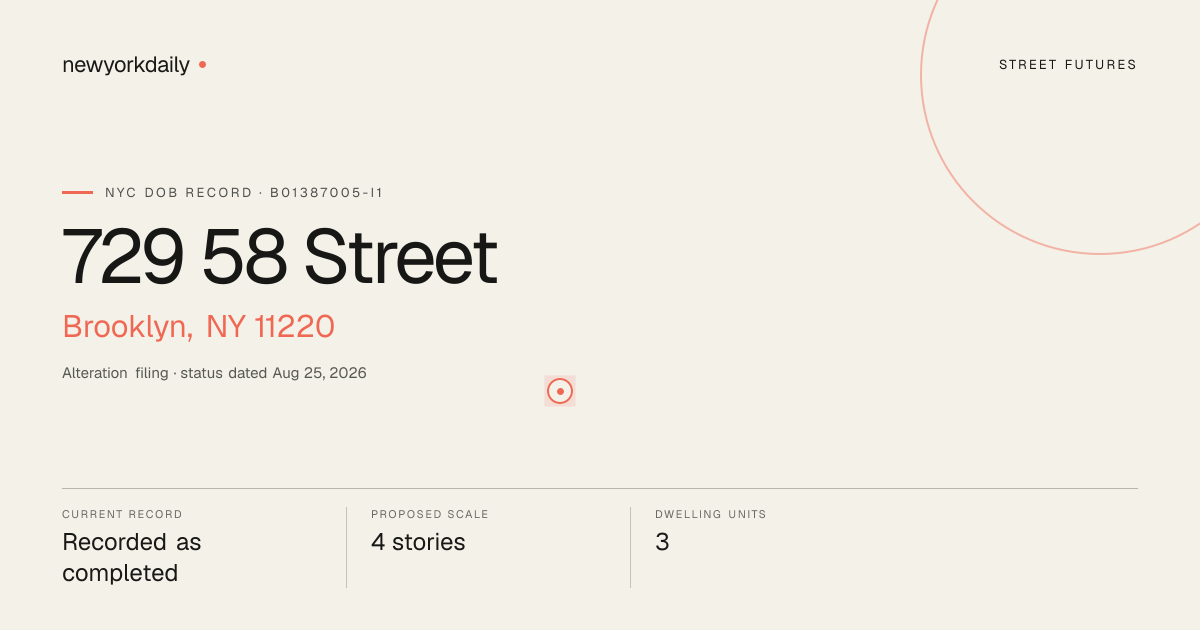Click the divider between Proposed Scale and Dwelling Units
Image resolution: width=1200 pixels, height=630 pixels.
pyautogui.click(x=630, y=547)
